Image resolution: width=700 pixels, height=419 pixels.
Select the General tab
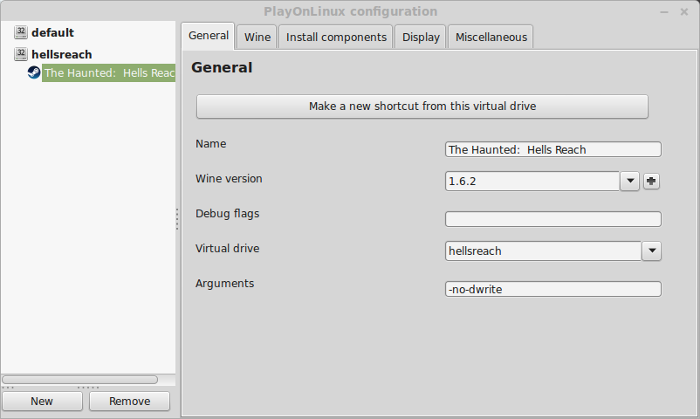(x=208, y=36)
